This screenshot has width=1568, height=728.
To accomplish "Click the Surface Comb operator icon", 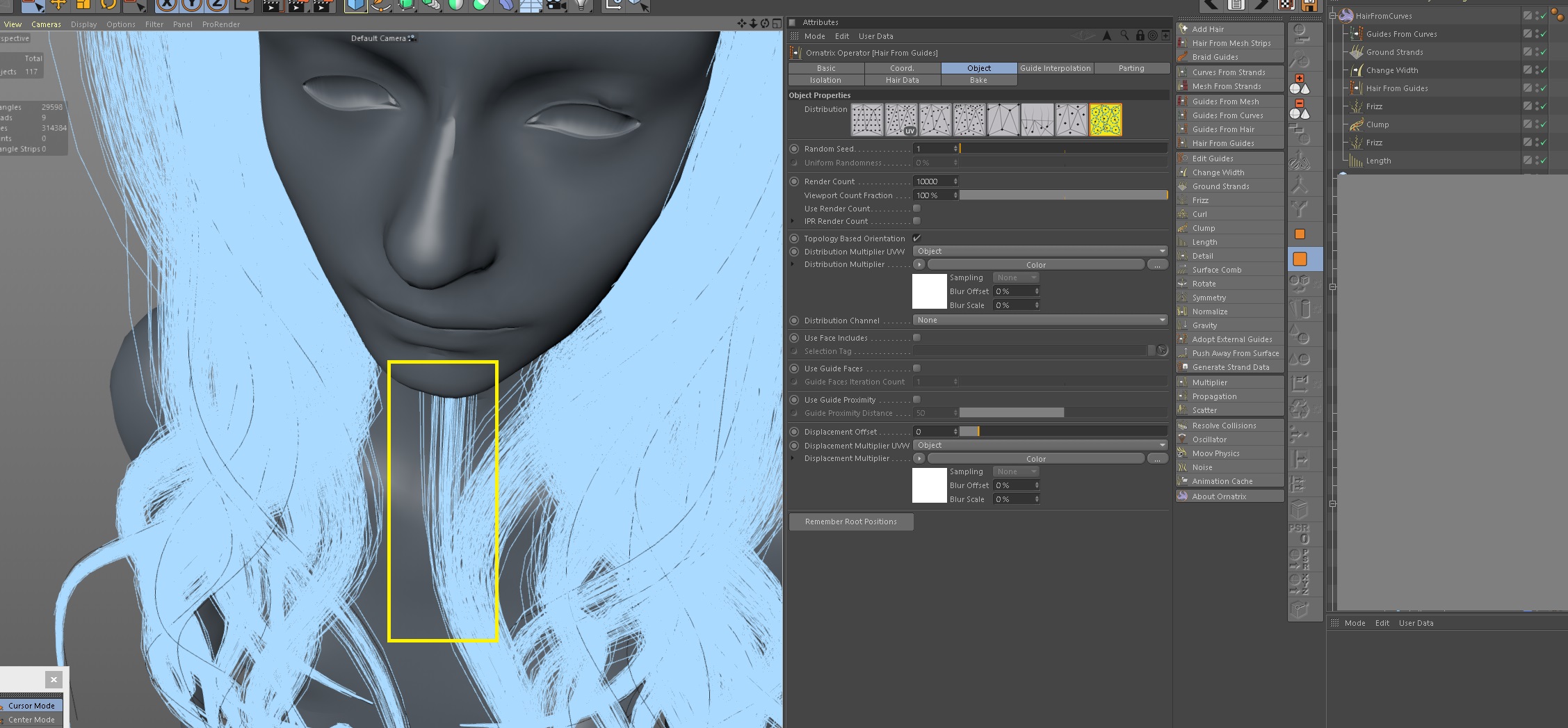I will click(1183, 270).
